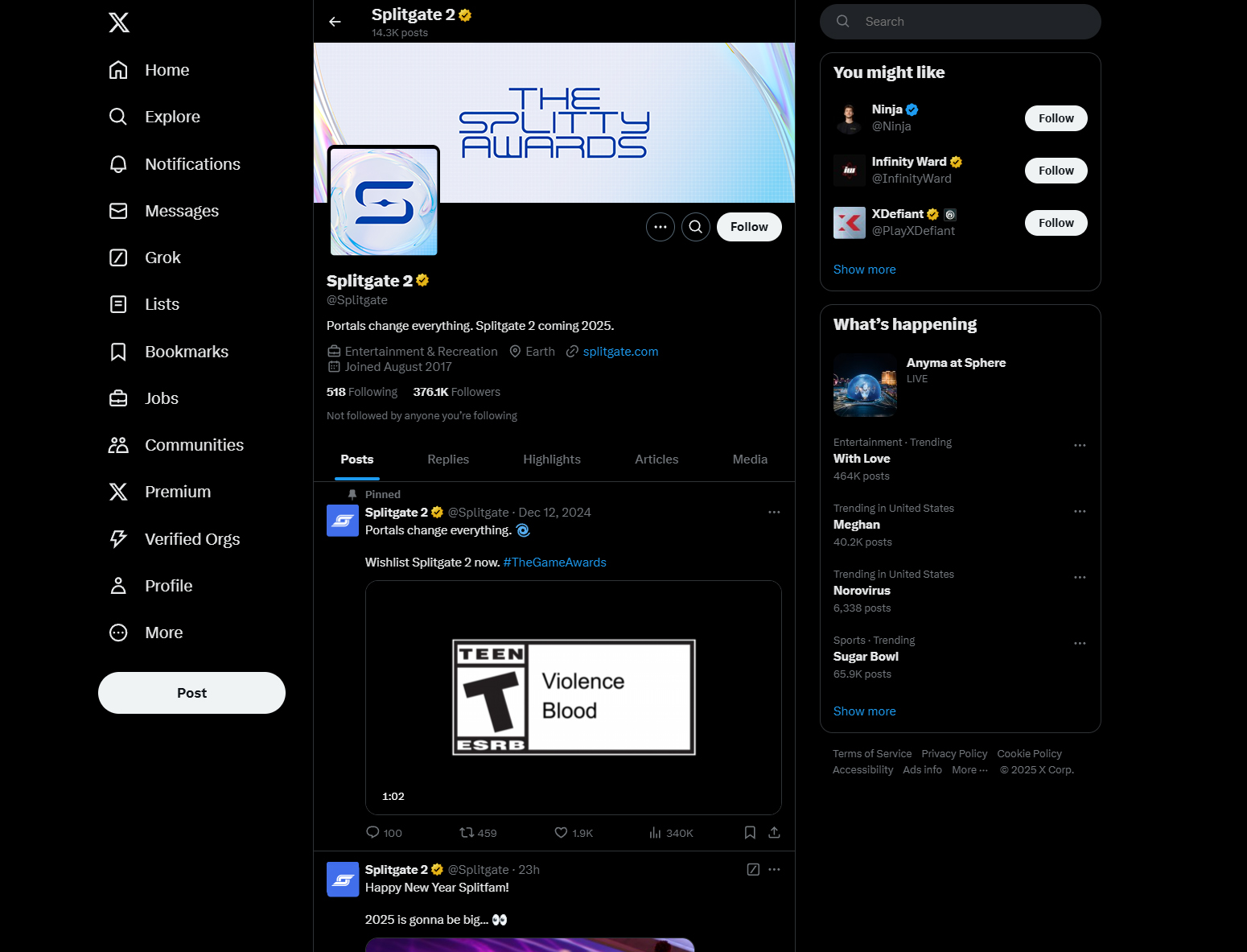
Task: Switch to the Highlights tab
Action: [x=552, y=460]
